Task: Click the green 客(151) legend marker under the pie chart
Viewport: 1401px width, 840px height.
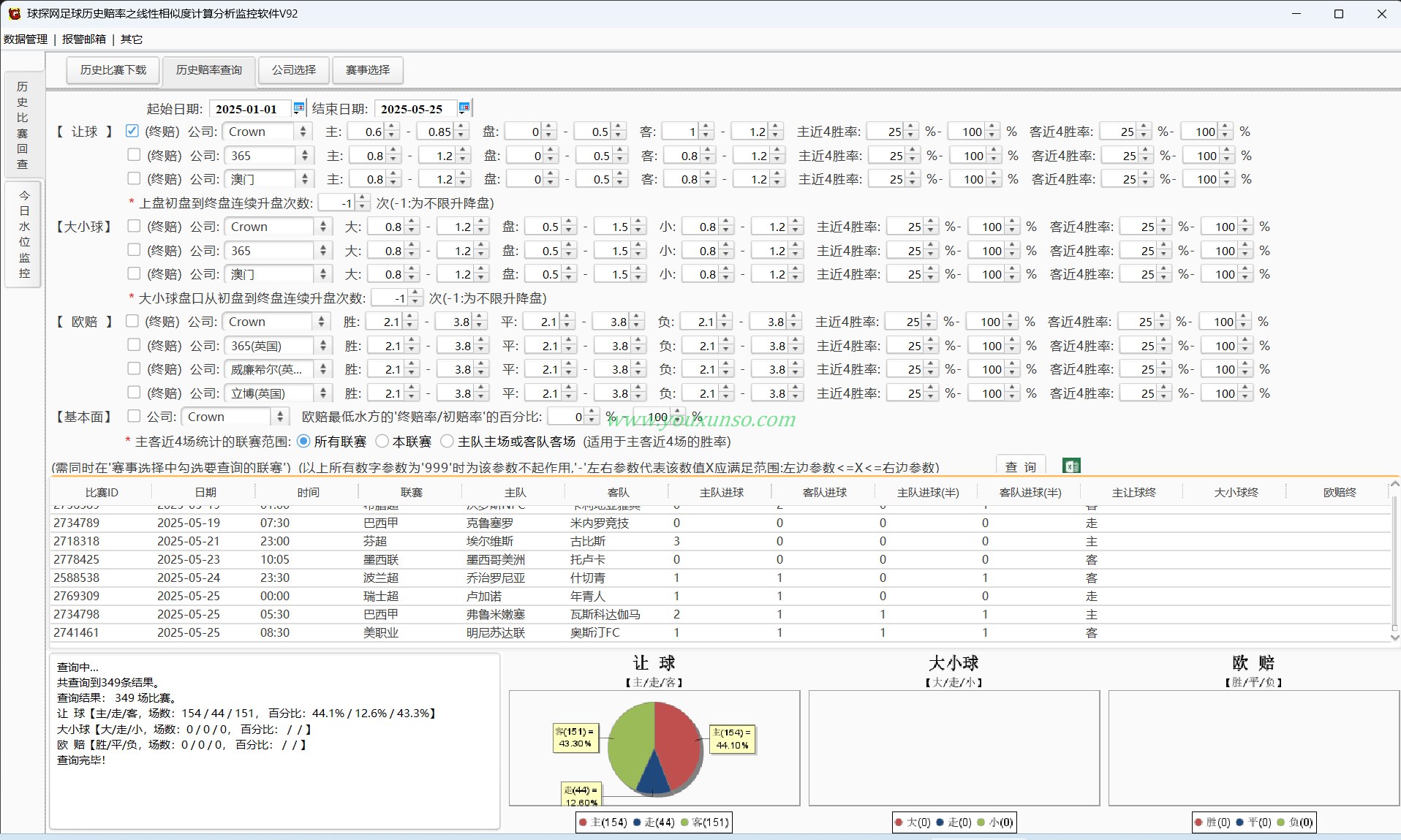Action: (x=684, y=822)
